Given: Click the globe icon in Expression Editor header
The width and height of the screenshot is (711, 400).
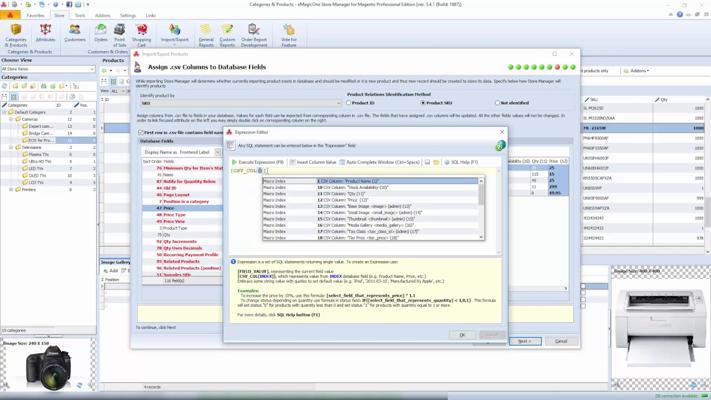Looking at the screenshot, I should pos(500,146).
